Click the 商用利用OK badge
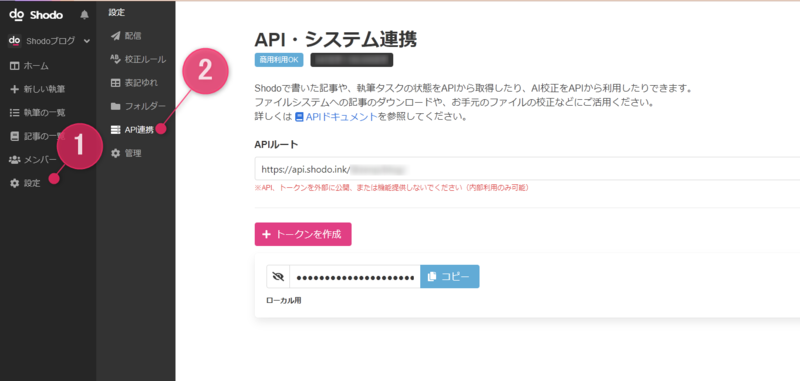This screenshot has height=381, width=800. pyautogui.click(x=279, y=60)
